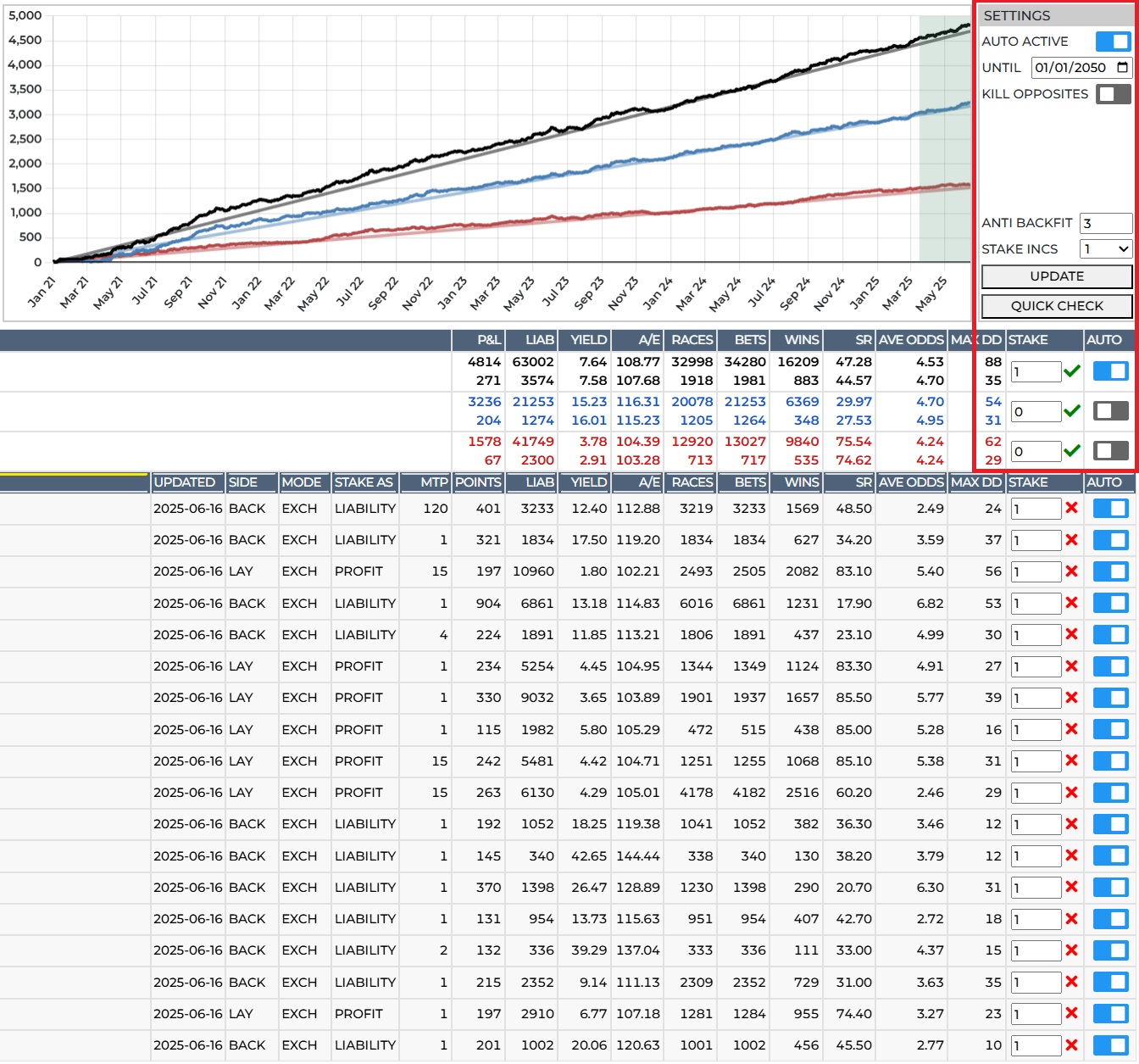Click the red X in the 224 points row

click(x=1071, y=634)
